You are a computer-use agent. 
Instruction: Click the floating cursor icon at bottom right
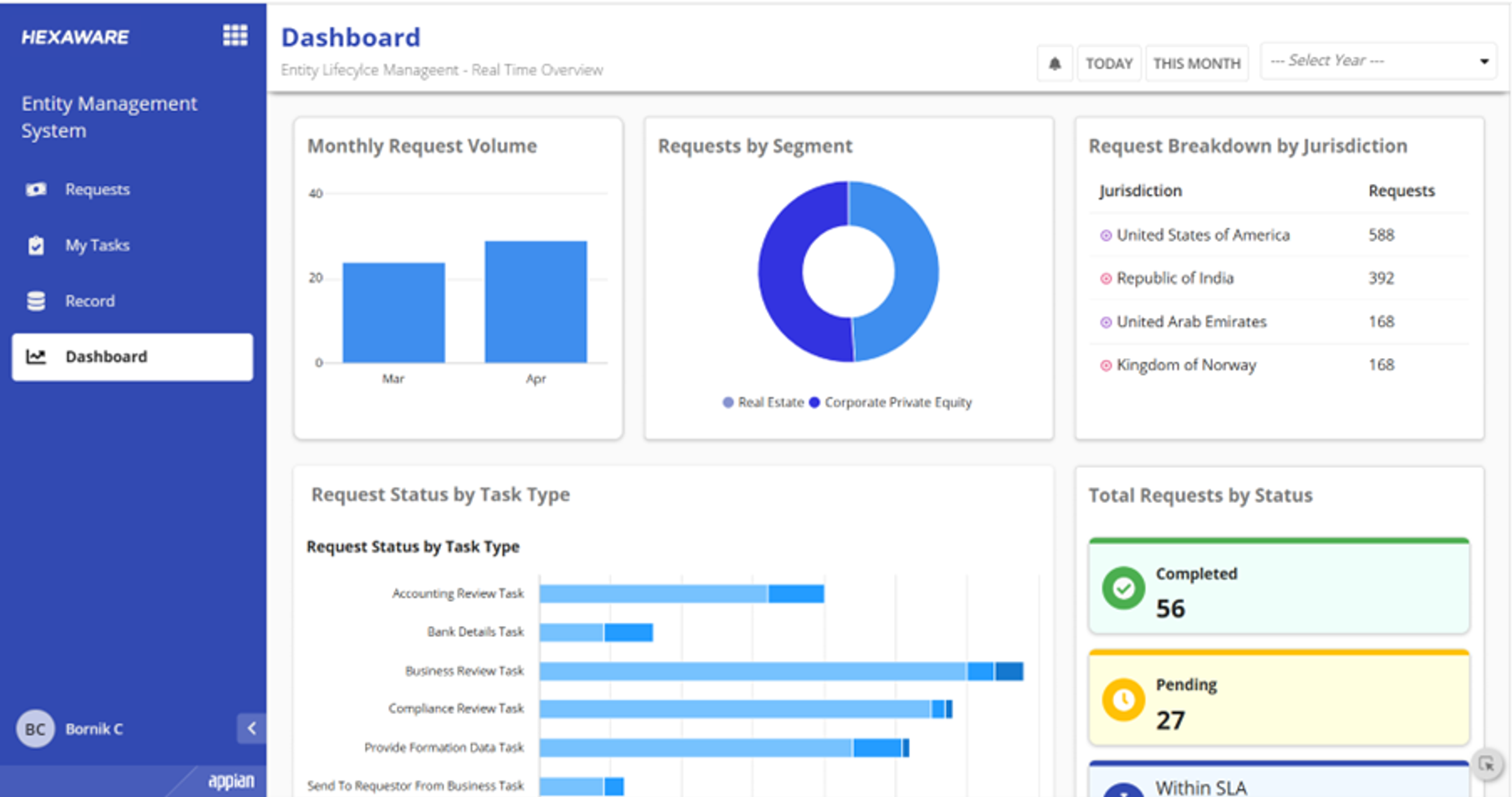[x=1487, y=764]
